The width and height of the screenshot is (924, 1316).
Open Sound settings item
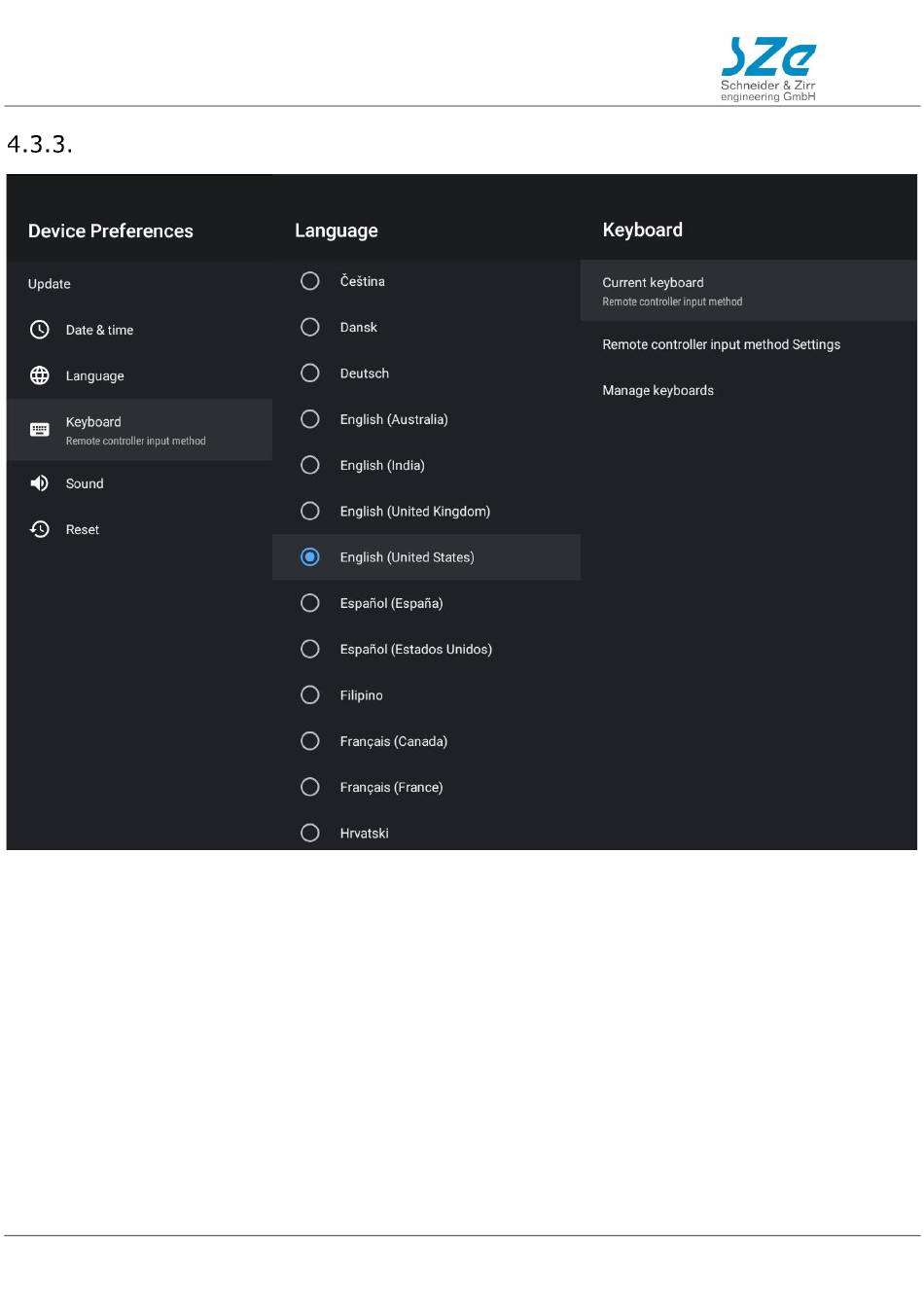tap(139, 483)
